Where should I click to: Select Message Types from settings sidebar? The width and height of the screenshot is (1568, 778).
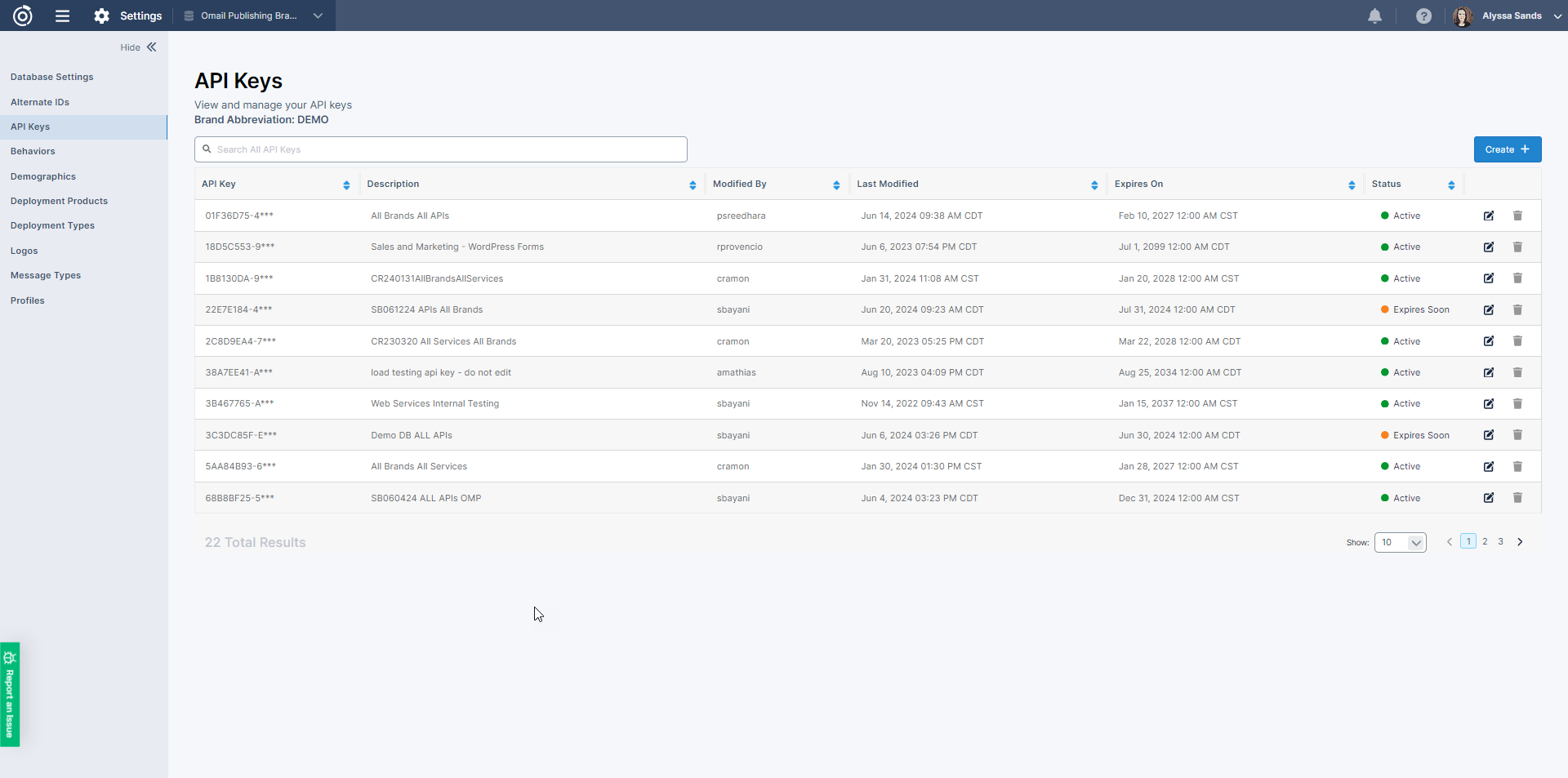[x=46, y=275]
